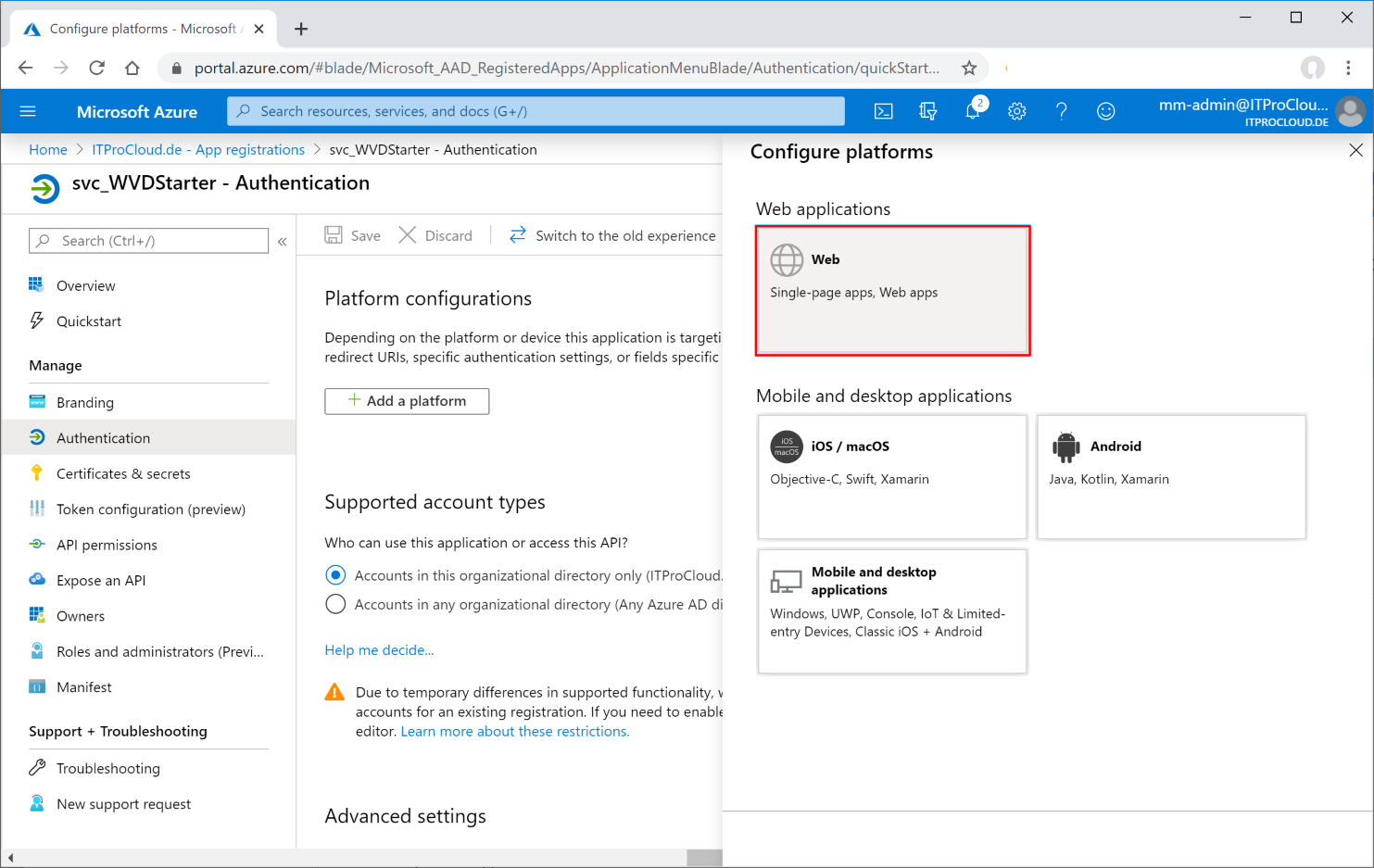Go back with the browser back arrow
The height and width of the screenshot is (868, 1374).
click(x=25, y=68)
